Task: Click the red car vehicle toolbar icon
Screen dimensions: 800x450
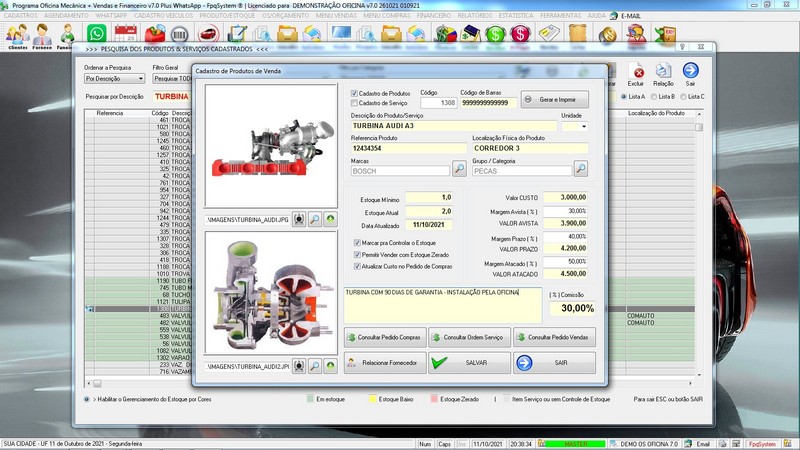Action: point(207,34)
